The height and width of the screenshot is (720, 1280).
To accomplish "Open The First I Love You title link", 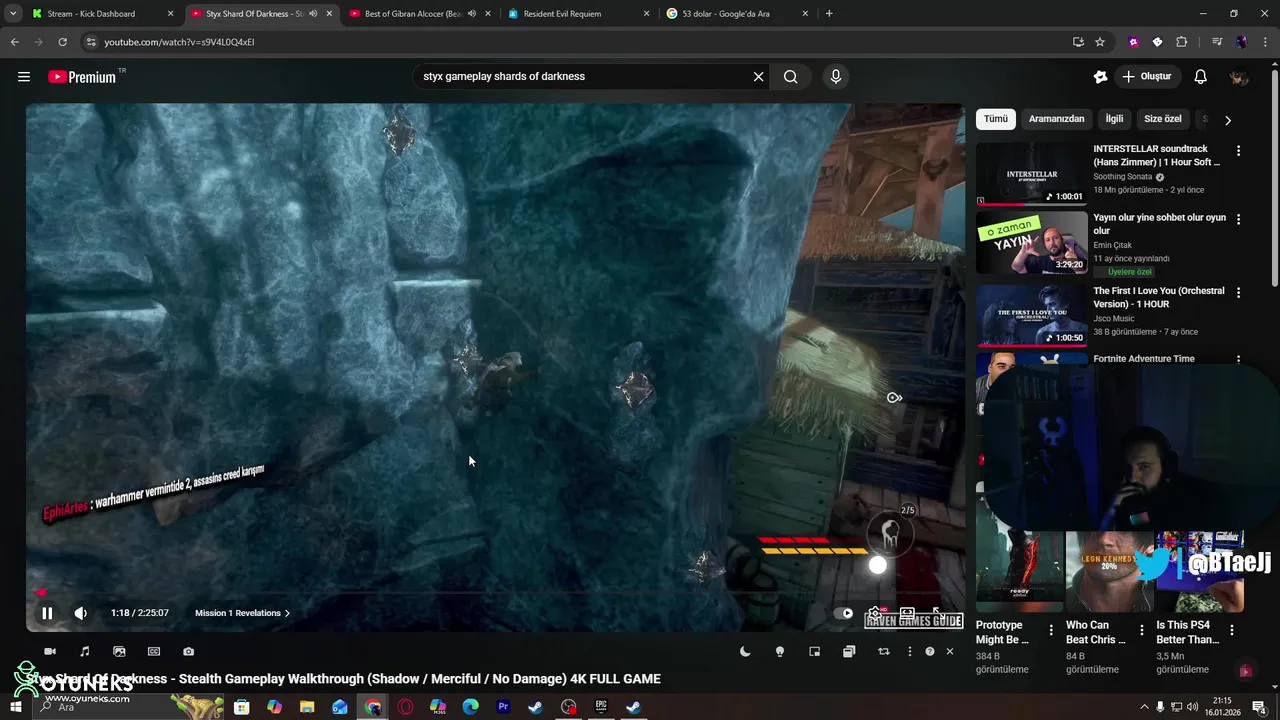I will pos(1159,297).
